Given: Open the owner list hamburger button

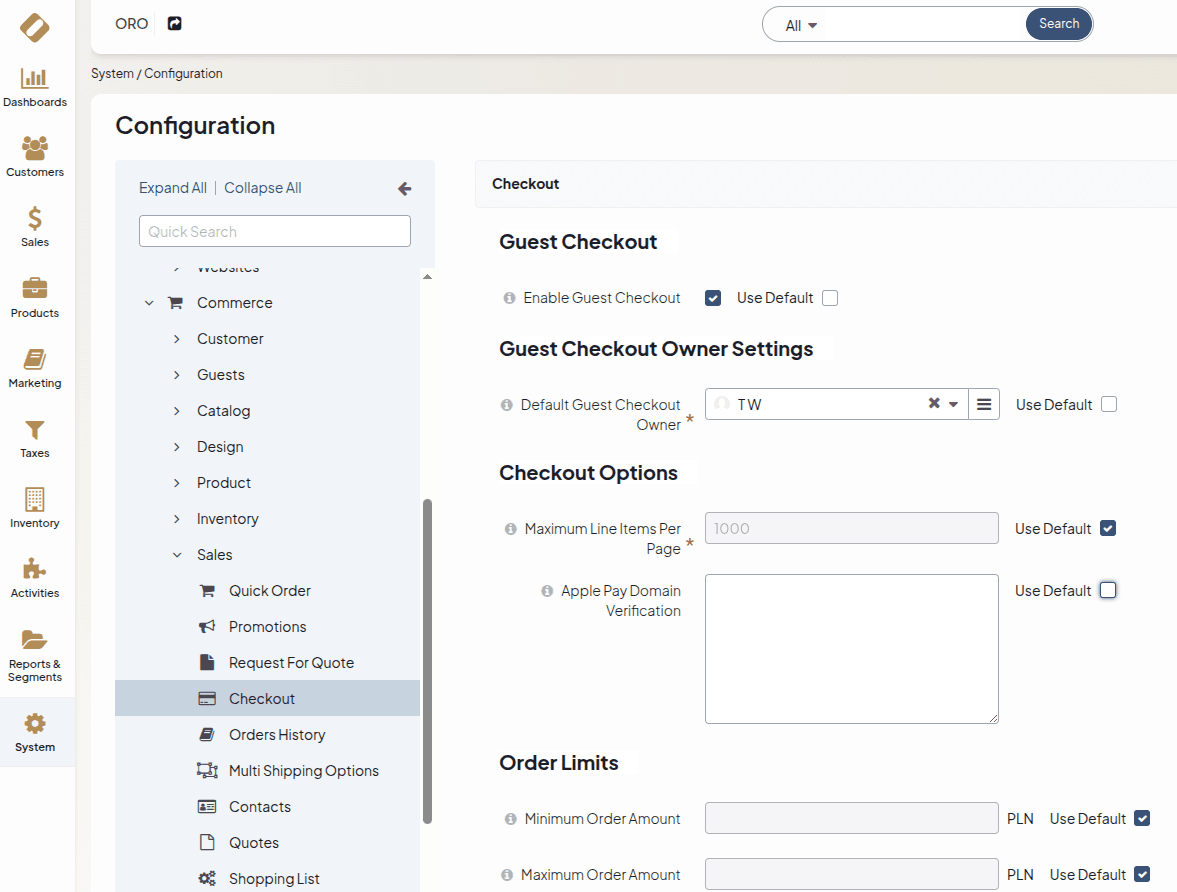Looking at the screenshot, I should [984, 404].
